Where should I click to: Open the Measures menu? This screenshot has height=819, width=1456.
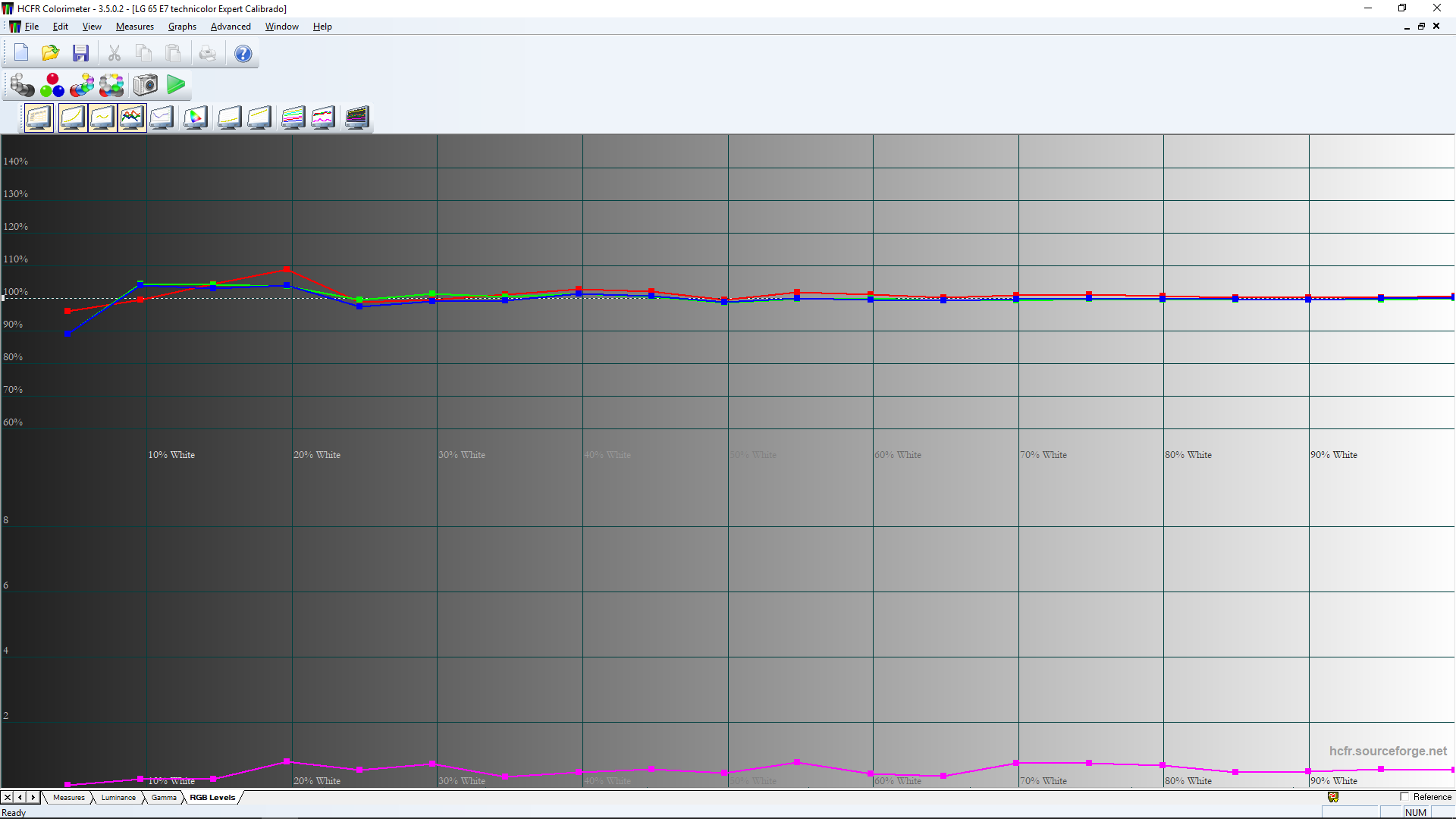click(134, 27)
